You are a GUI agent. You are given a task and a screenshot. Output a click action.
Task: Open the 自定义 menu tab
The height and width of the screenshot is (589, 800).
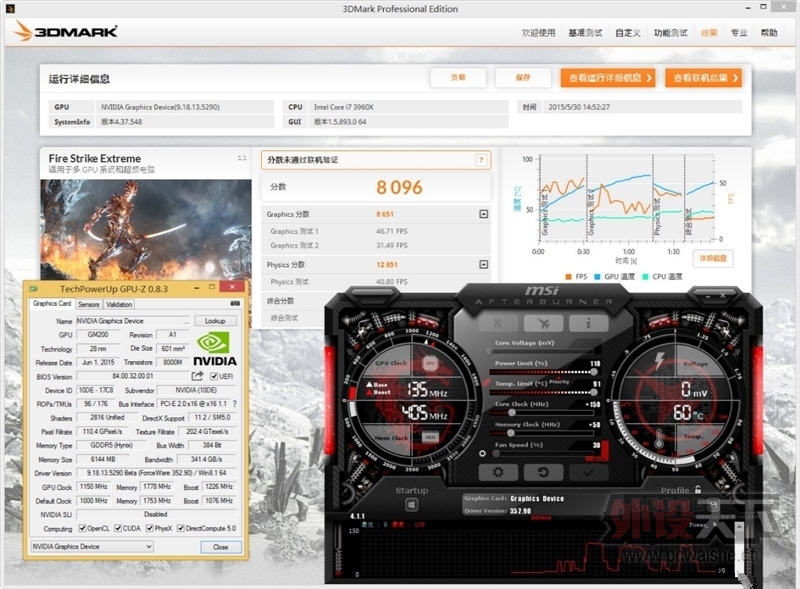[628, 33]
